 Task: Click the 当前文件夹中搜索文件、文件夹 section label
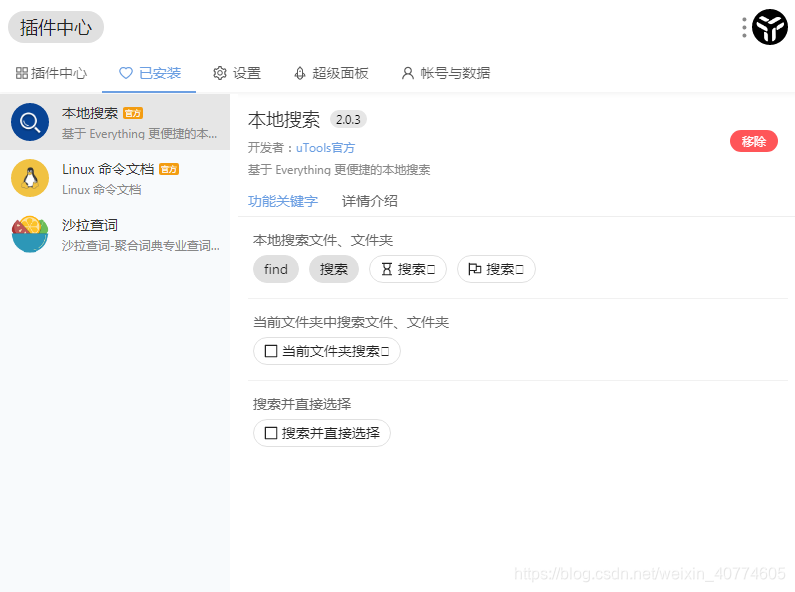[351, 322]
